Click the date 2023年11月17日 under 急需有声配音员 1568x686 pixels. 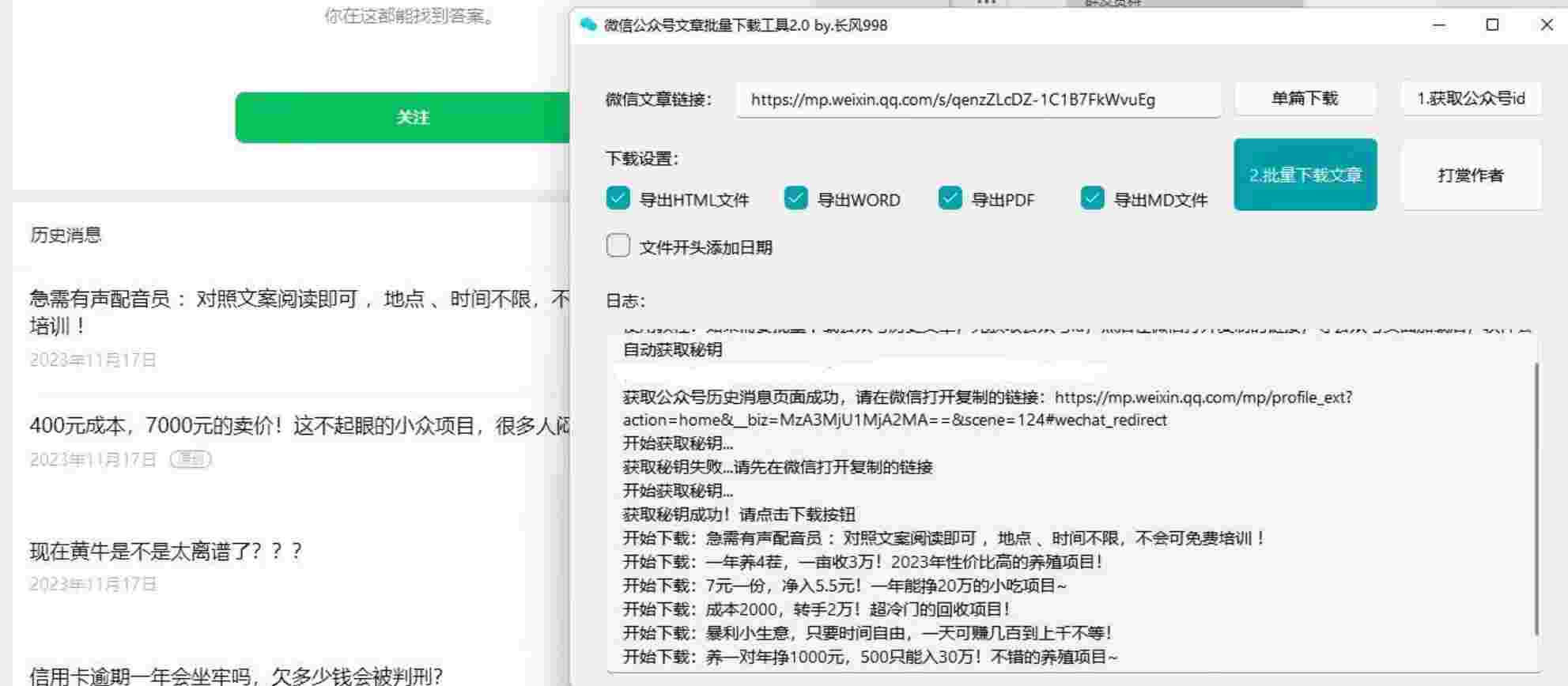(93, 360)
